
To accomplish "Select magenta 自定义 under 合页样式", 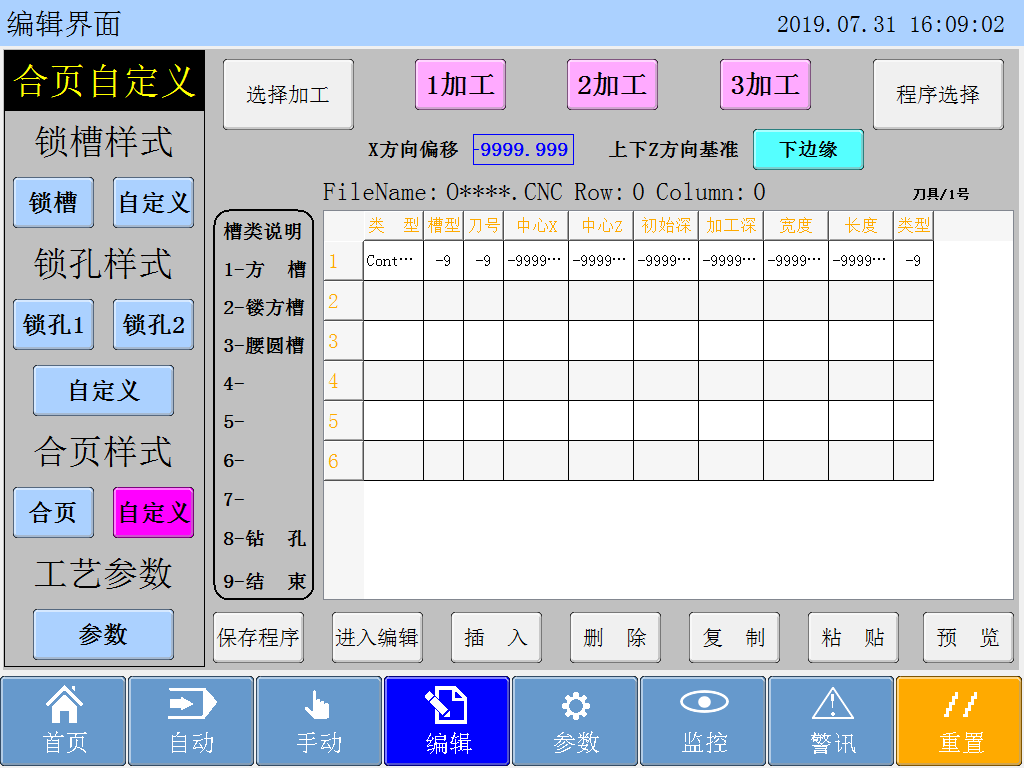I will pyautogui.click(x=153, y=513).
